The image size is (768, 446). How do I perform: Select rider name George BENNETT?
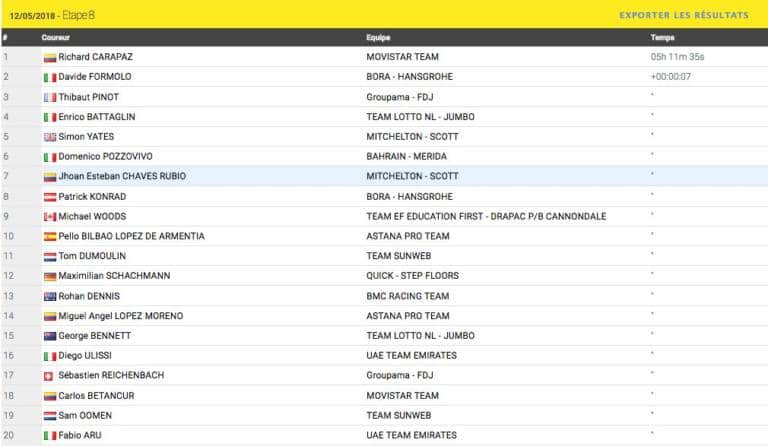coord(95,336)
